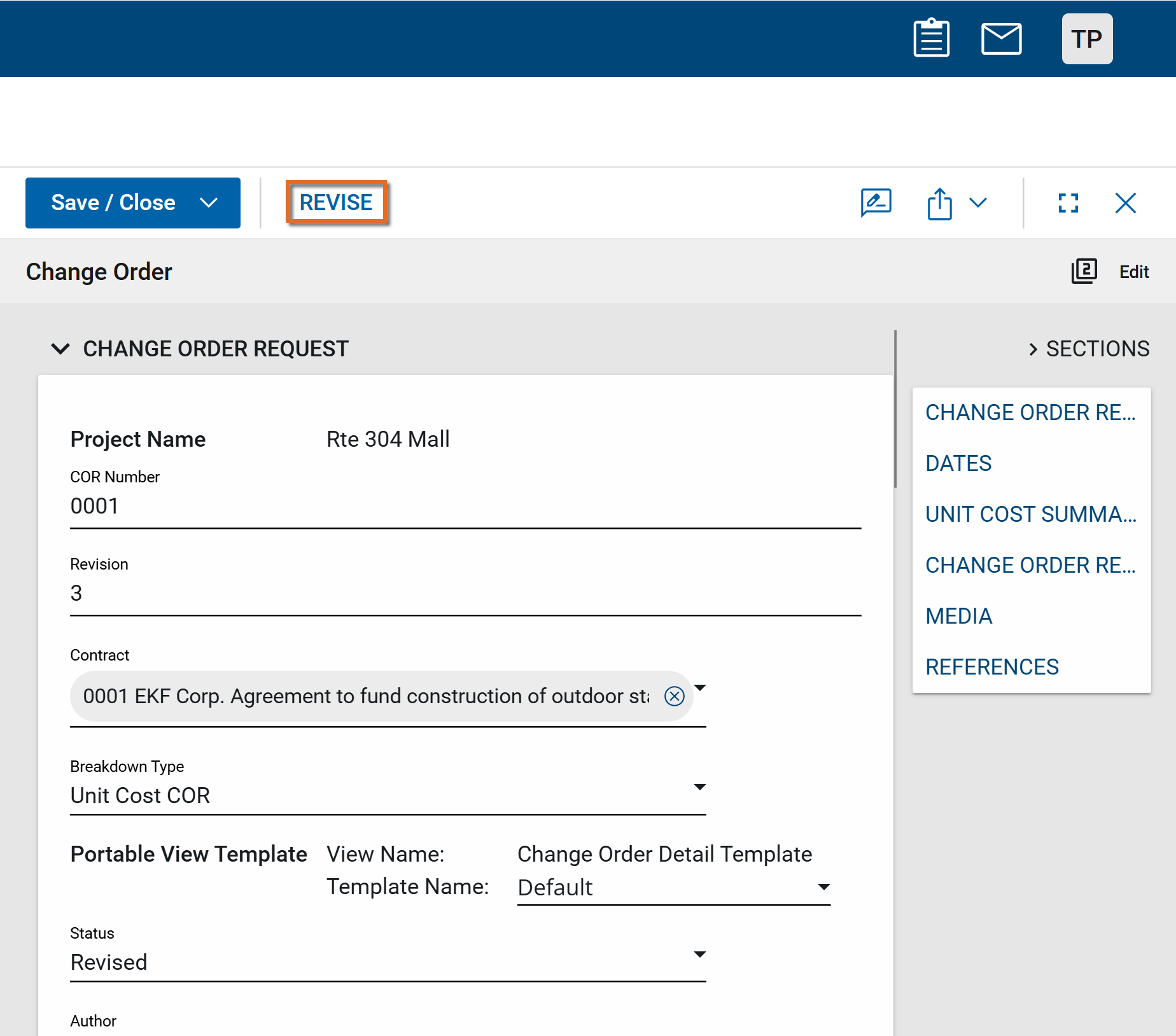The image size is (1176, 1036).
Task: Go to the Media section
Action: 958,616
